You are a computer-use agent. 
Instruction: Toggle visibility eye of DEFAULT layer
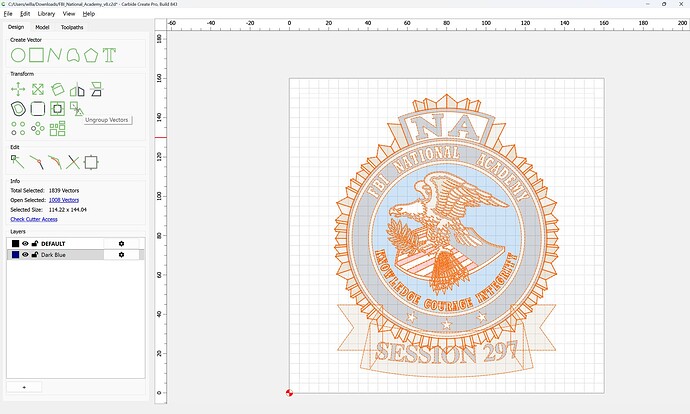(25, 243)
